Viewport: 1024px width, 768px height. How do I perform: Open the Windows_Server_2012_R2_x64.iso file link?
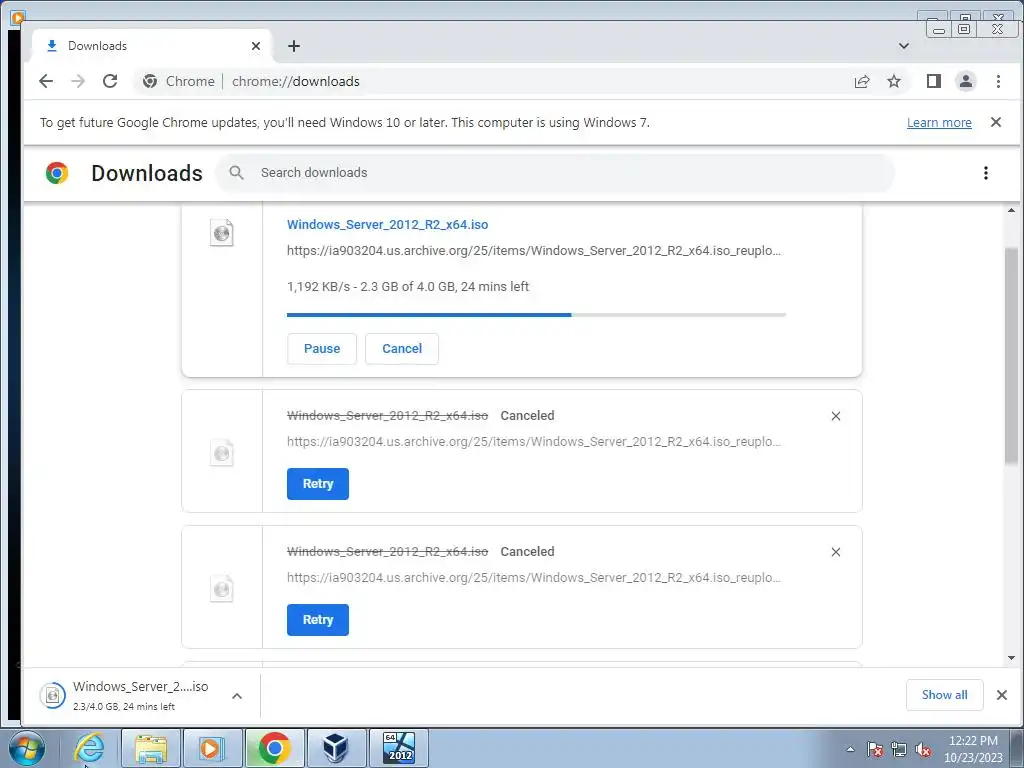tap(388, 225)
